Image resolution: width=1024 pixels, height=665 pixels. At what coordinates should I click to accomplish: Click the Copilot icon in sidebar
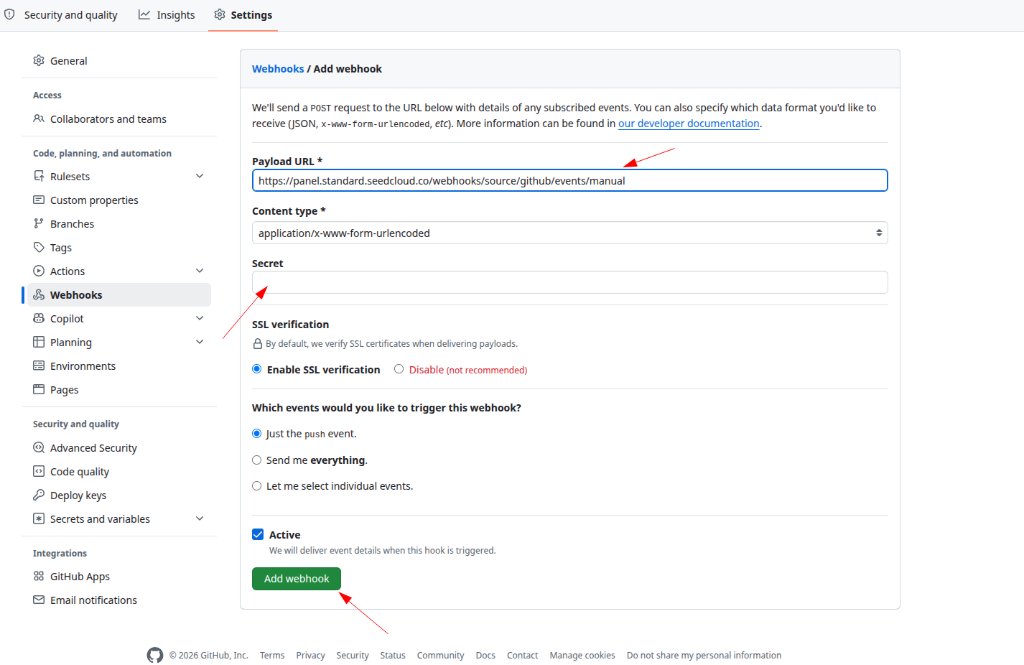click(x=39, y=318)
